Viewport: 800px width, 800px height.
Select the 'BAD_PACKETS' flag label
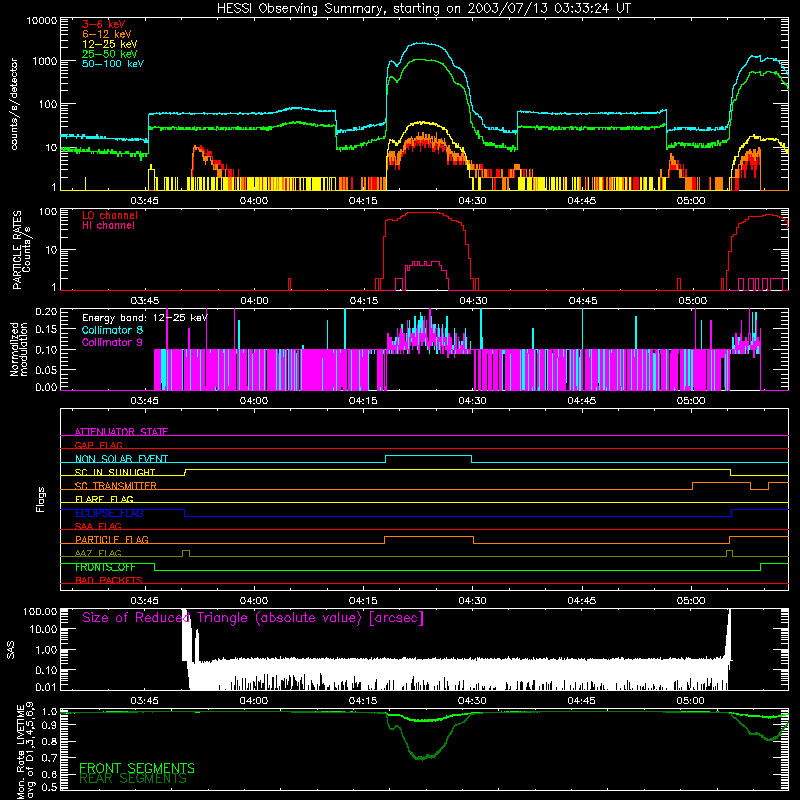pos(109,580)
